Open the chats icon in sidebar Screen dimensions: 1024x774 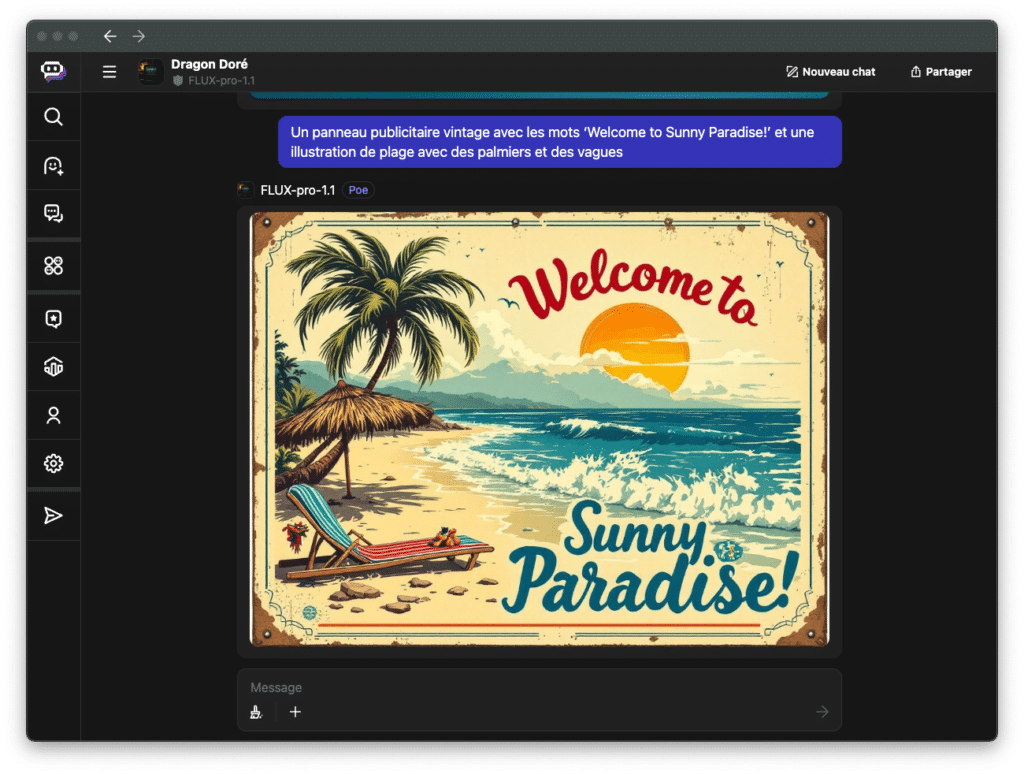tap(54, 214)
